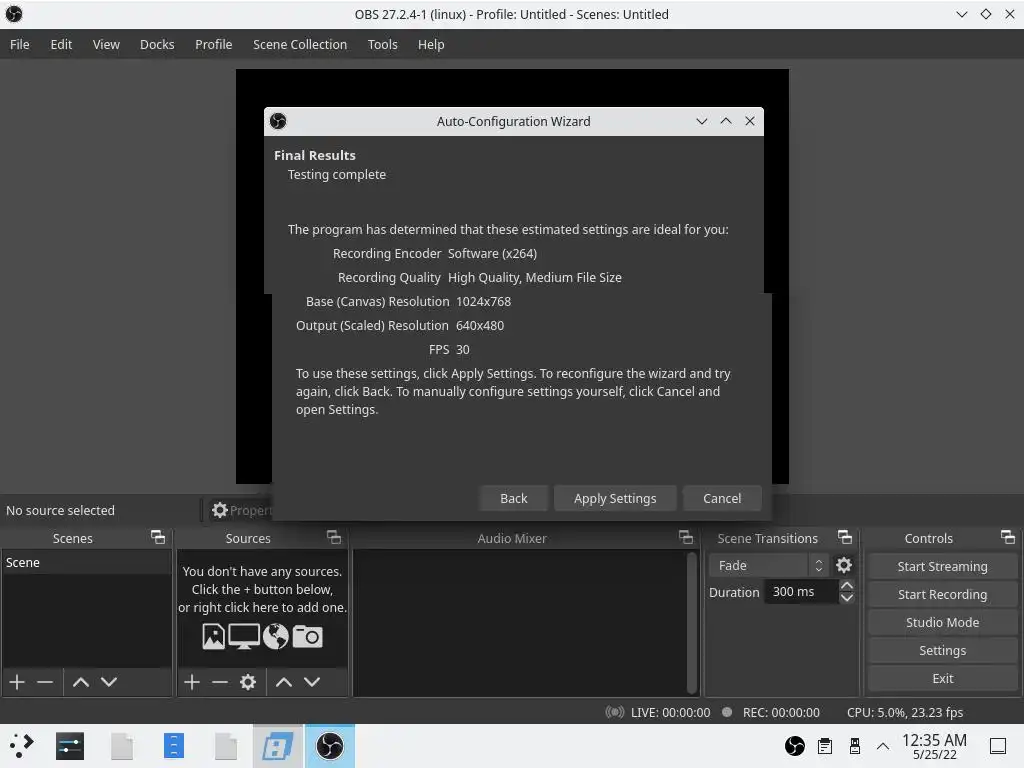Image resolution: width=1024 pixels, height=768 pixels.
Task: Undock the Scenes panel
Action: pyautogui.click(x=158, y=537)
